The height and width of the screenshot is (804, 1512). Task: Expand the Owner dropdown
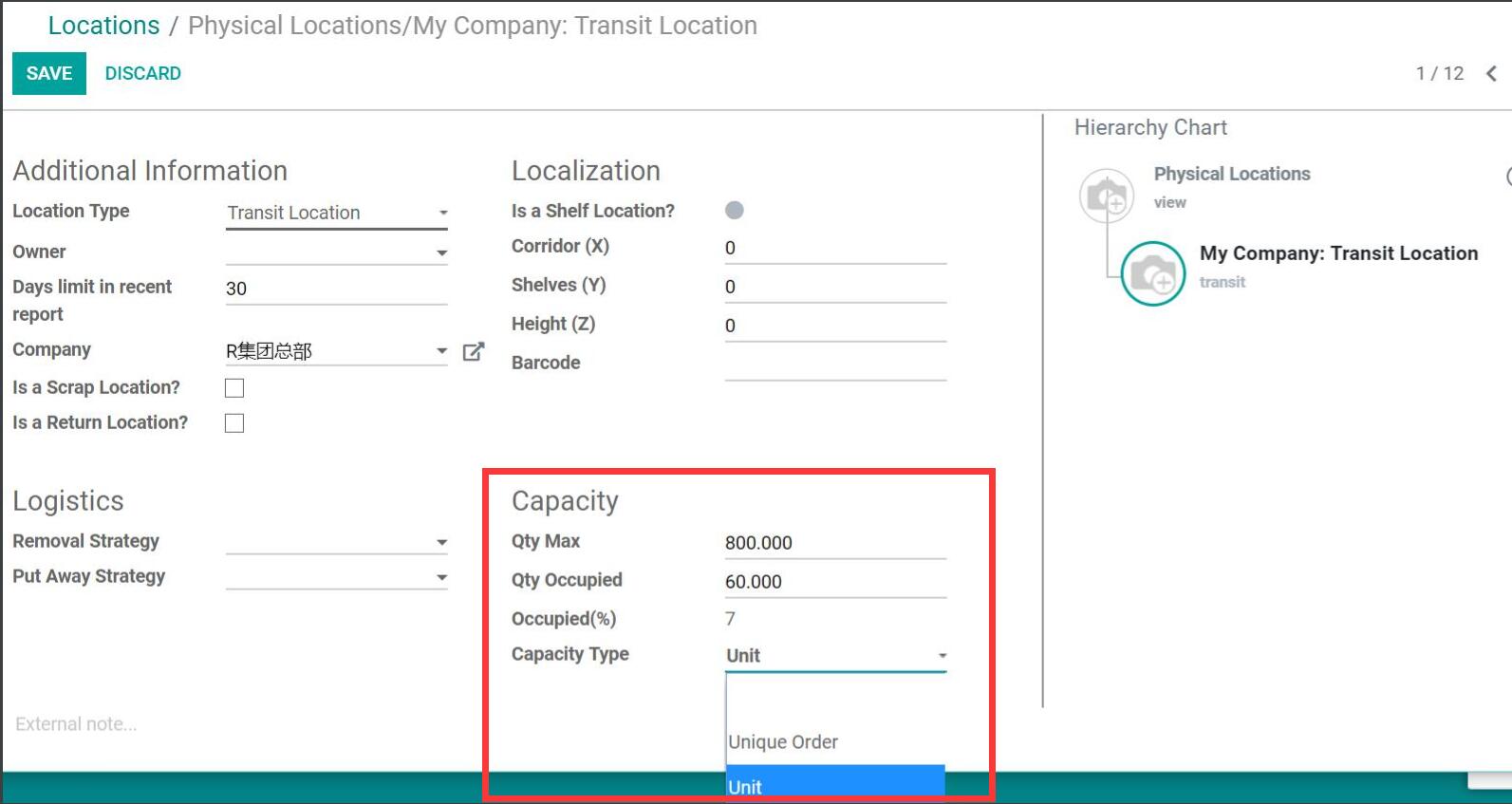(x=337, y=252)
